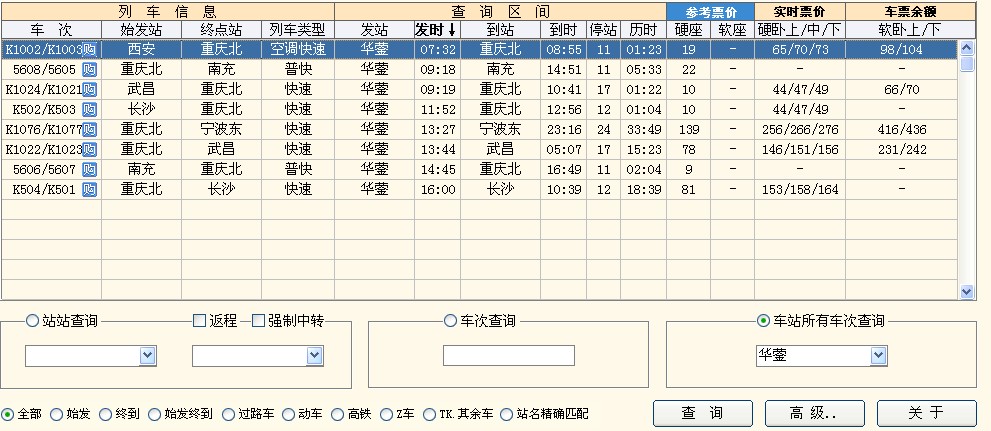991x431 pixels.
Task: Select the 高铁 filter radio
Action: tap(337, 415)
